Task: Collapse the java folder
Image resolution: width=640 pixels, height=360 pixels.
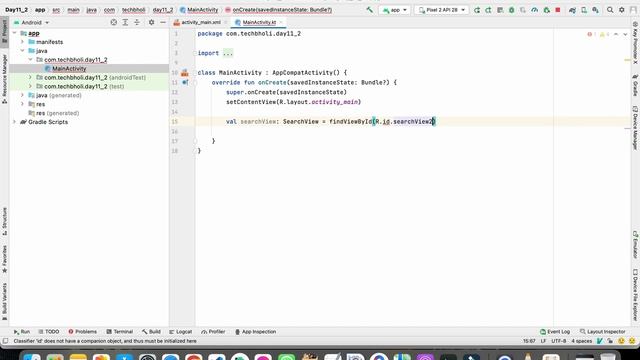Action: (22, 51)
